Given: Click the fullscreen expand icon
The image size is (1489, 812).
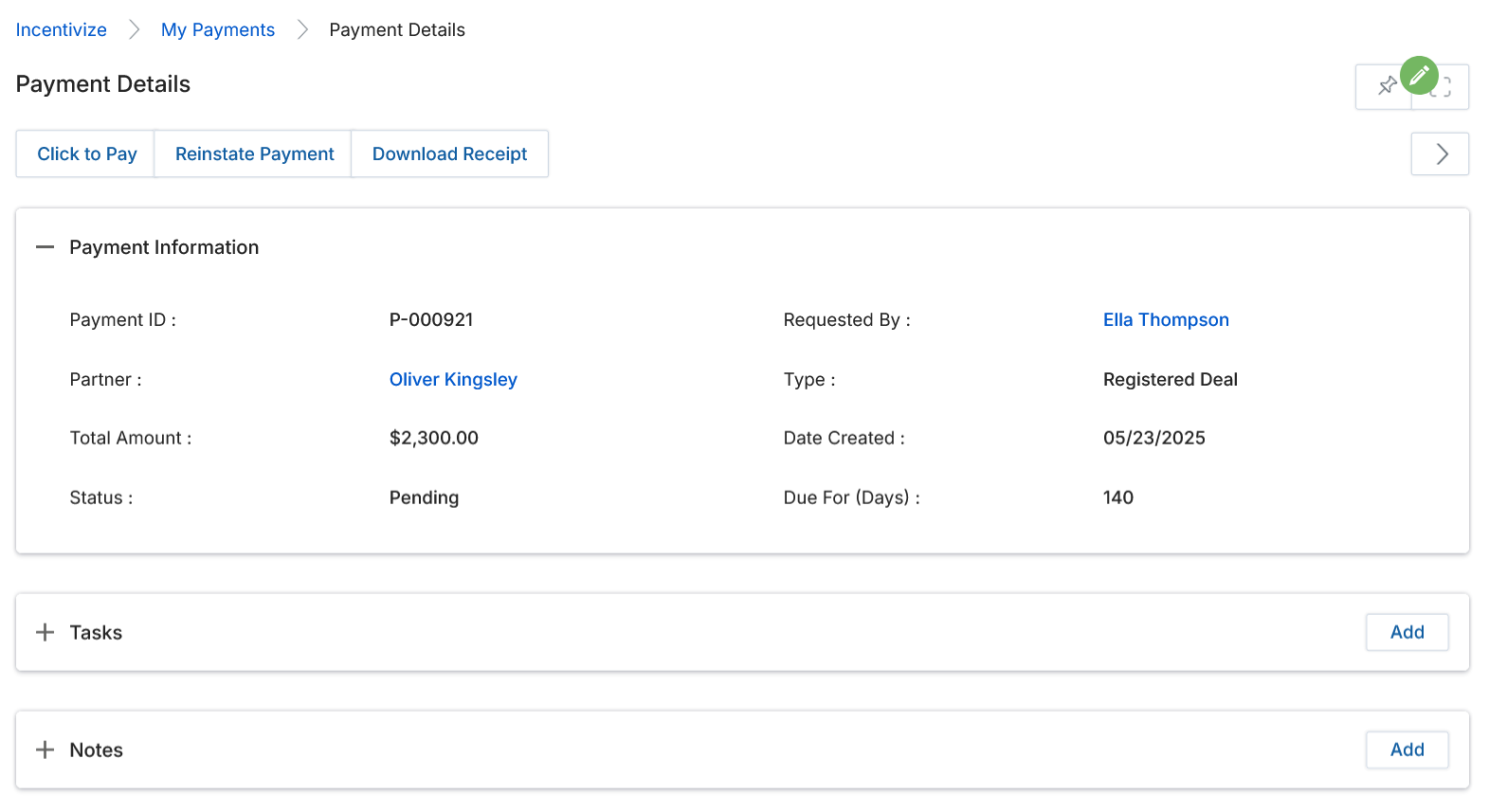Looking at the screenshot, I should tap(1442, 87).
